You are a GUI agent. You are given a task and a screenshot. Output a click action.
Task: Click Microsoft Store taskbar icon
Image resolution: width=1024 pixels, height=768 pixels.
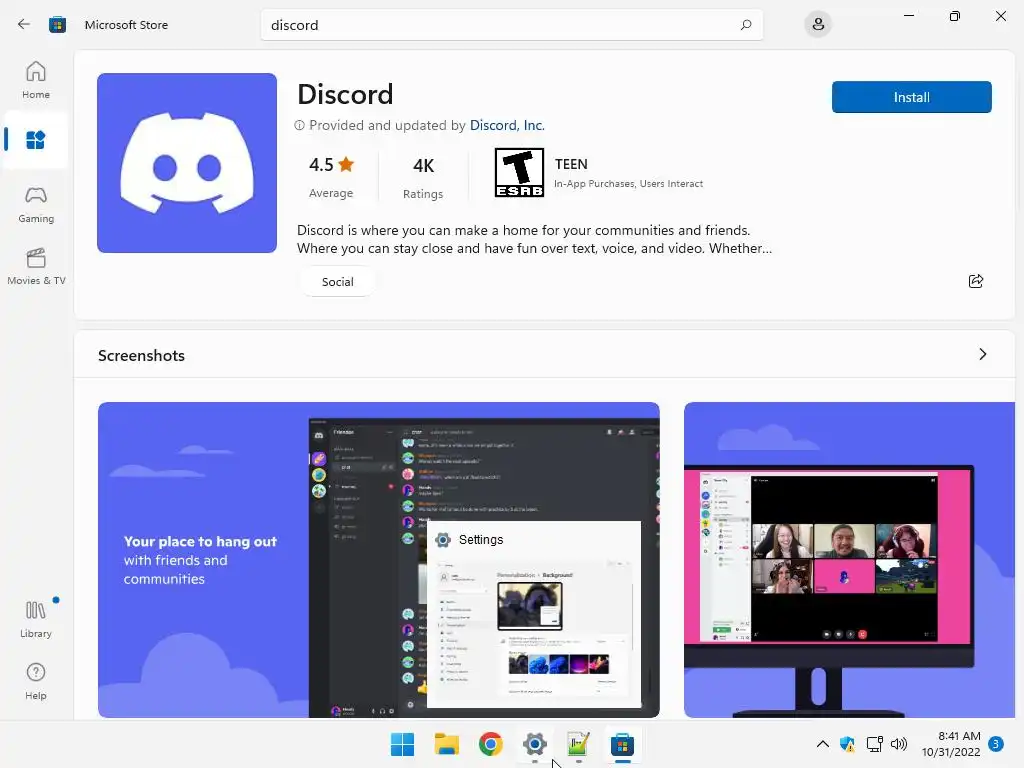tap(622, 744)
